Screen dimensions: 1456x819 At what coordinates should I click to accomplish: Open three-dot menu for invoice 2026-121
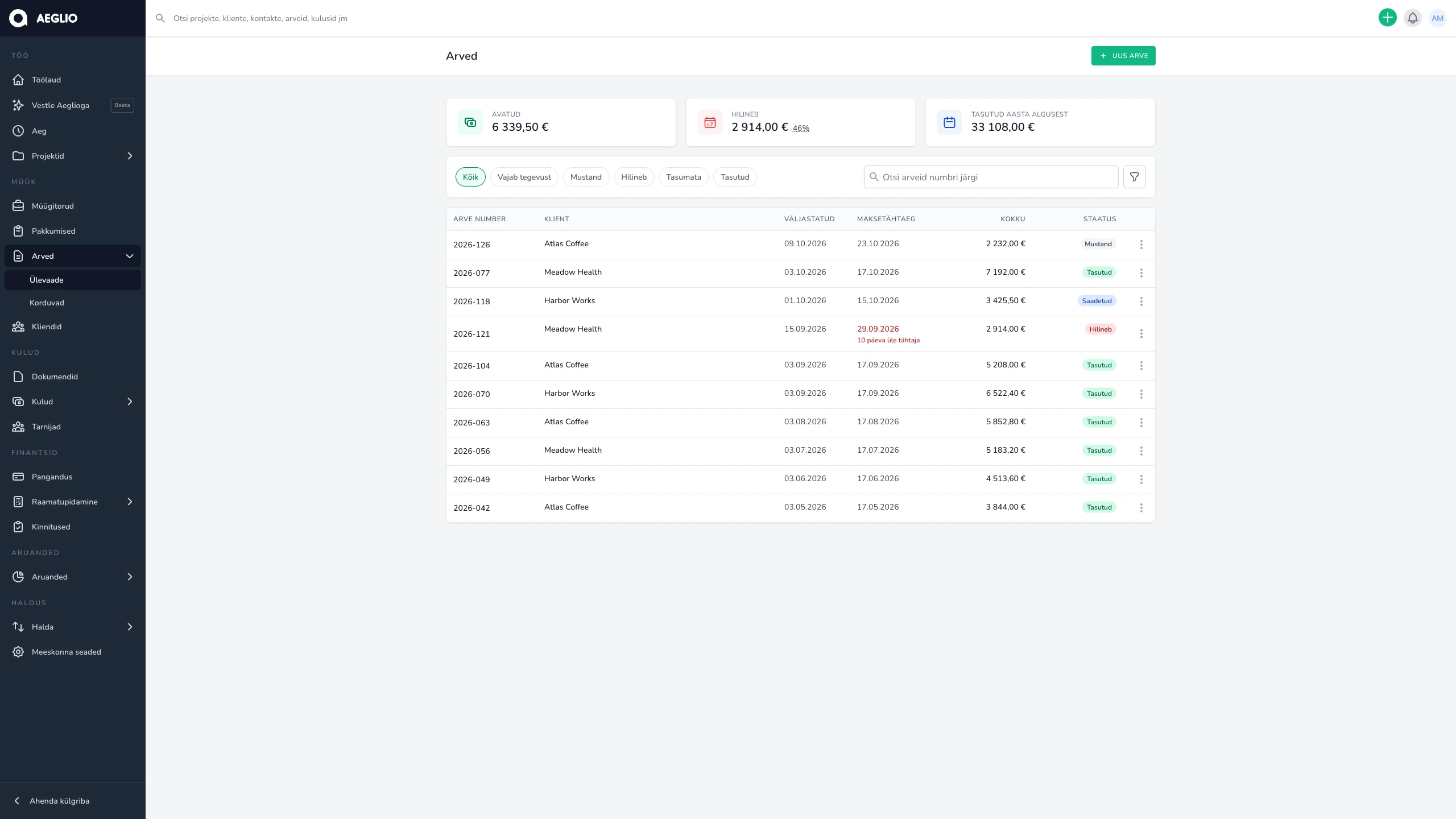tap(1141, 334)
